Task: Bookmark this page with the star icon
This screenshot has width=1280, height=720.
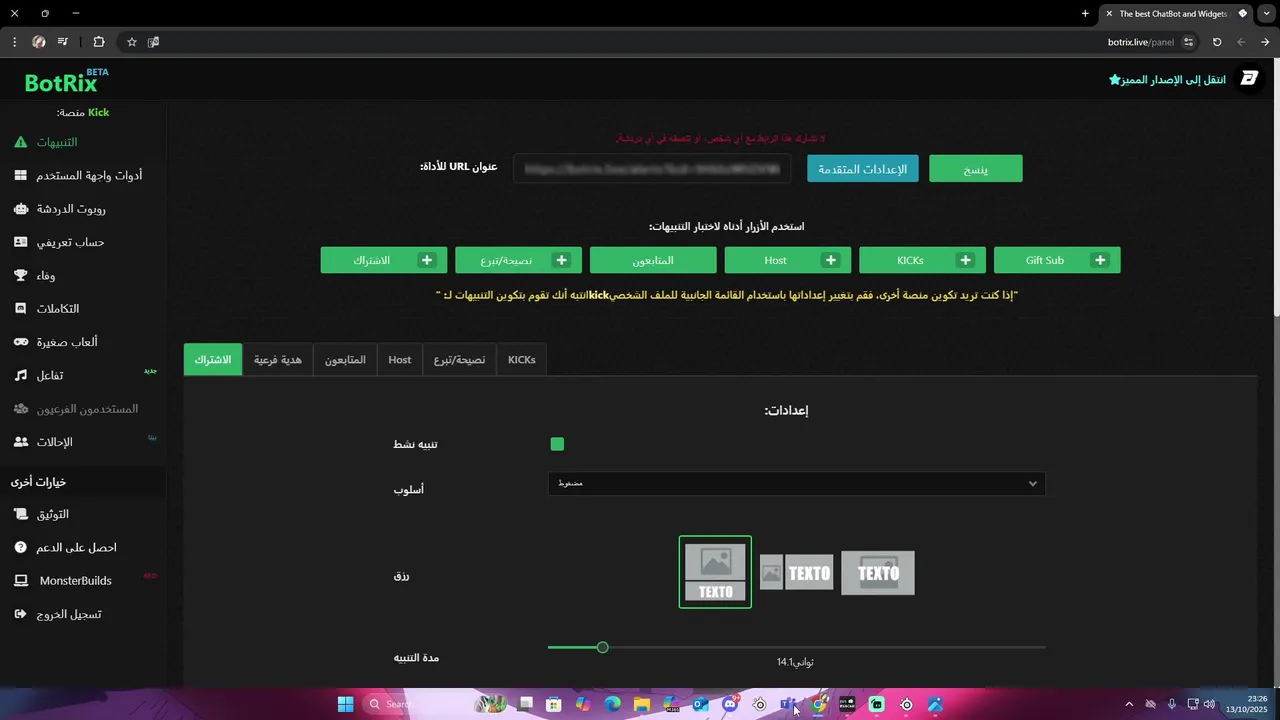Action: click(131, 42)
